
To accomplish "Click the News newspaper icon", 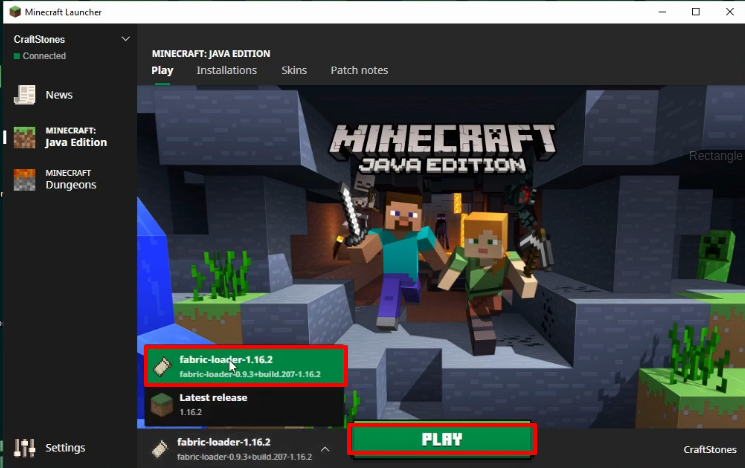I will click(24, 95).
